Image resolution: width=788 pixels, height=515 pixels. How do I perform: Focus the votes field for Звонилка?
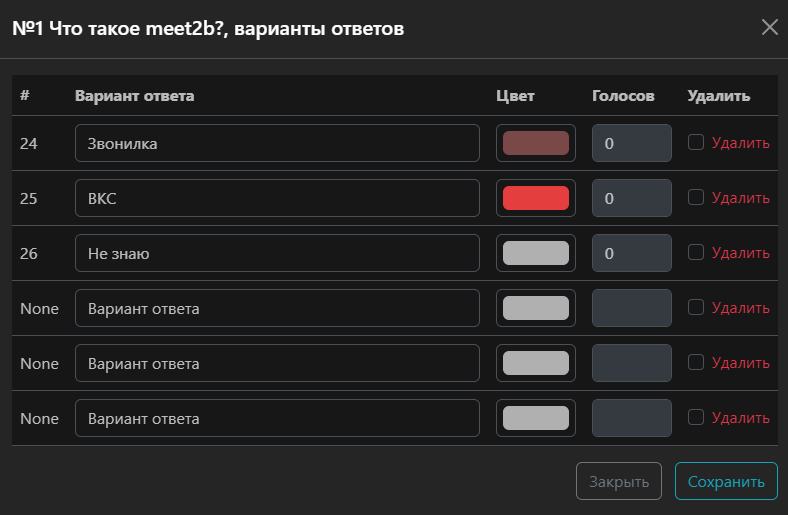pos(631,143)
